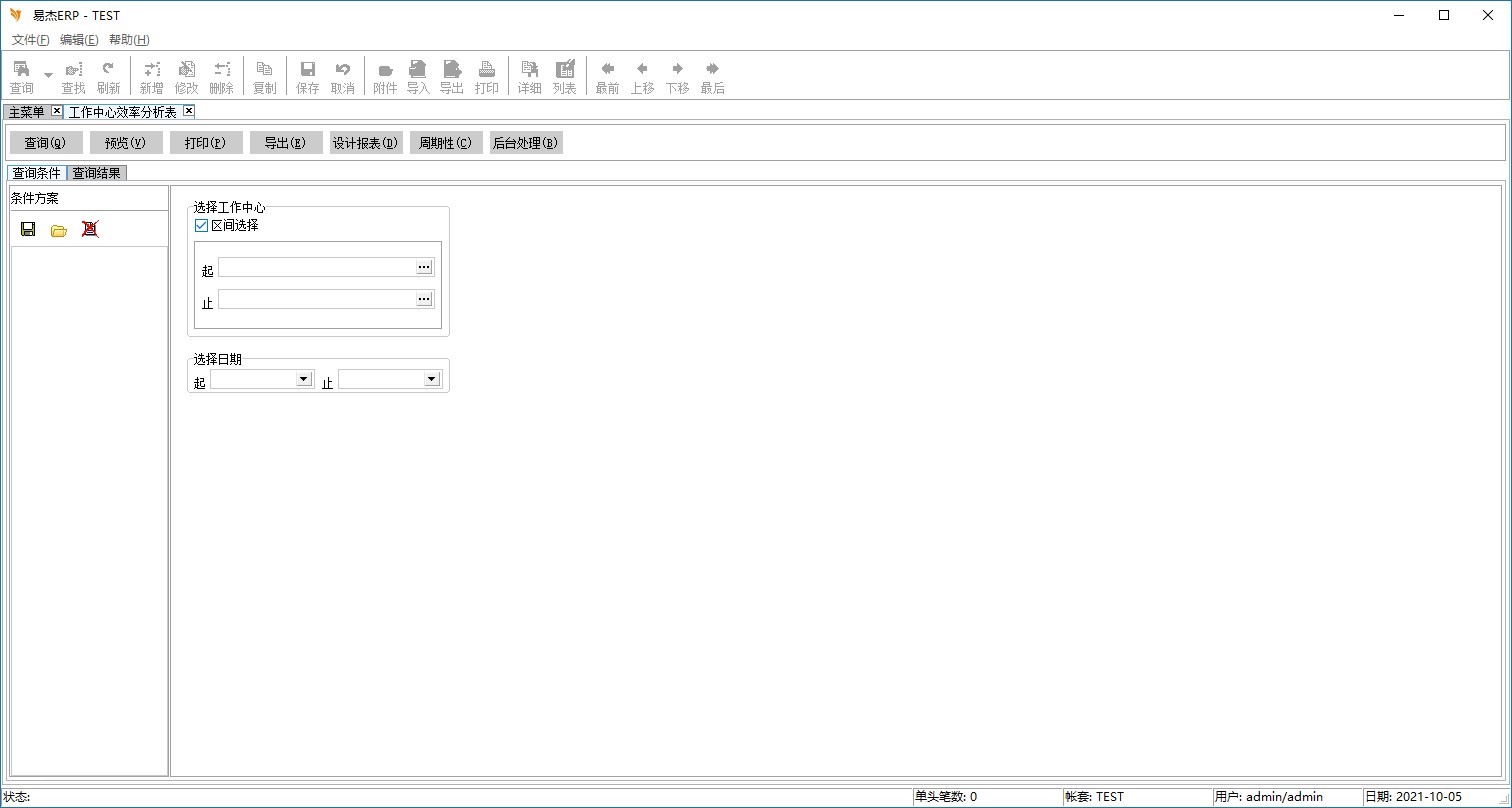The width and height of the screenshot is (1512, 808).
Task: Switch to the 查询结果 tab
Action: pyautogui.click(x=96, y=173)
